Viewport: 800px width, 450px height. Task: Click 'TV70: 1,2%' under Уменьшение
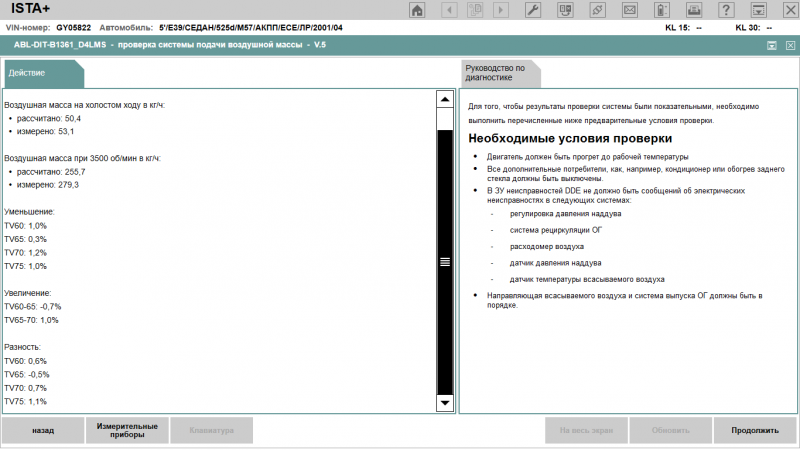tap(25, 253)
